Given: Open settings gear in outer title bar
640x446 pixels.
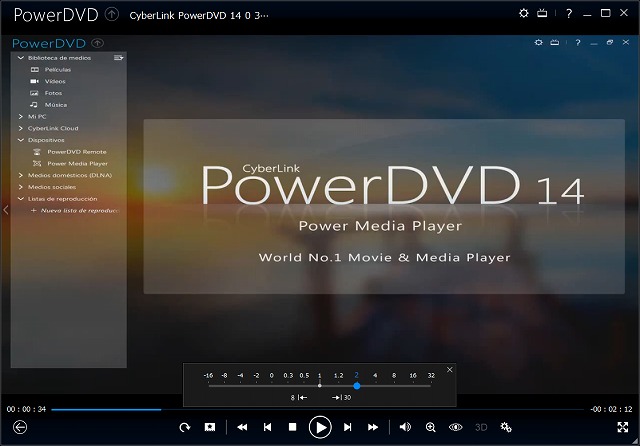Looking at the screenshot, I should 524,13.
